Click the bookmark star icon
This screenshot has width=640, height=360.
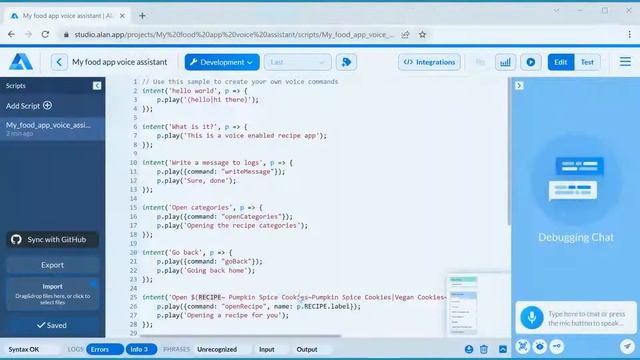point(422,35)
